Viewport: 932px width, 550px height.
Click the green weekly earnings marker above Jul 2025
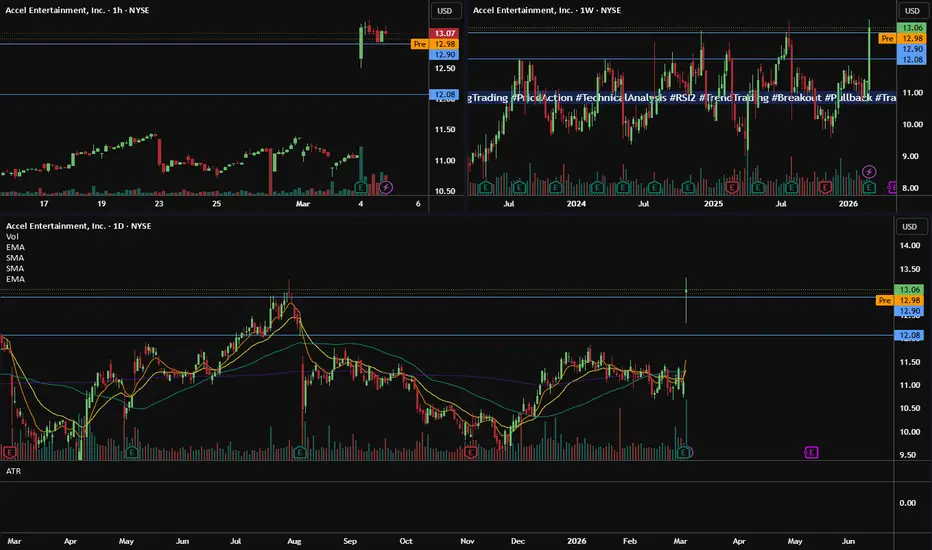point(791,187)
